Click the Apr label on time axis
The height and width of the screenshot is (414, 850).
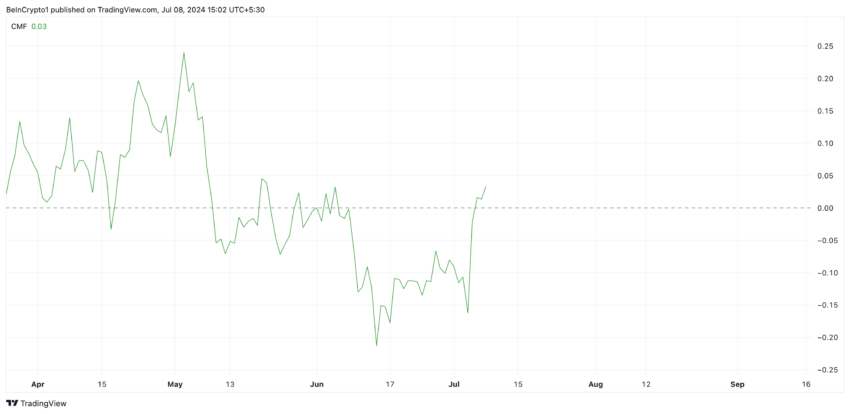37,384
